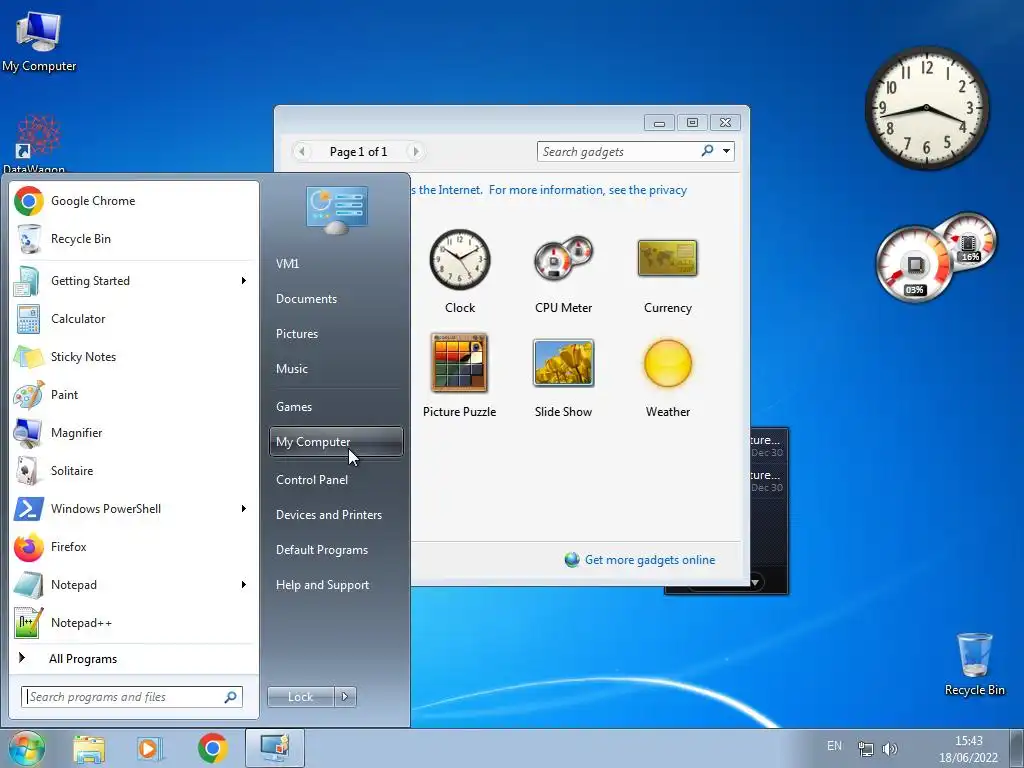1024x768 pixels.
Task: Click the taskbar clock showing 15:43
Action: pyautogui.click(x=968, y=748)
